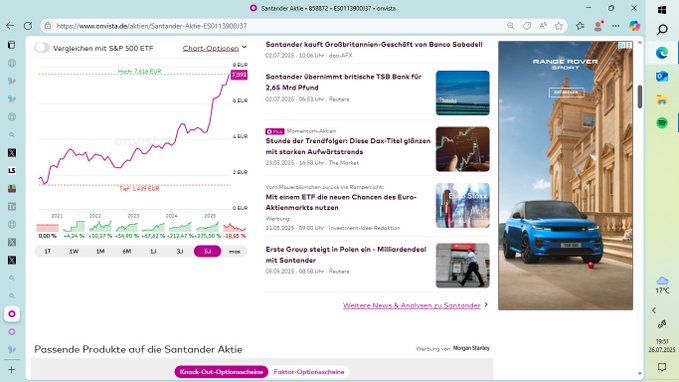
Task: Open File Explorer from taskbar
Action: (x=662, y=100)
